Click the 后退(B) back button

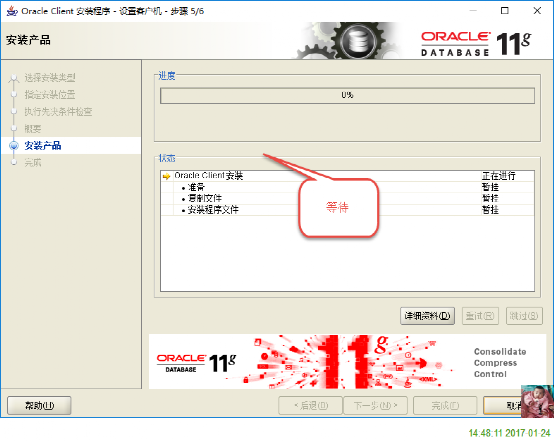point(311,405)
